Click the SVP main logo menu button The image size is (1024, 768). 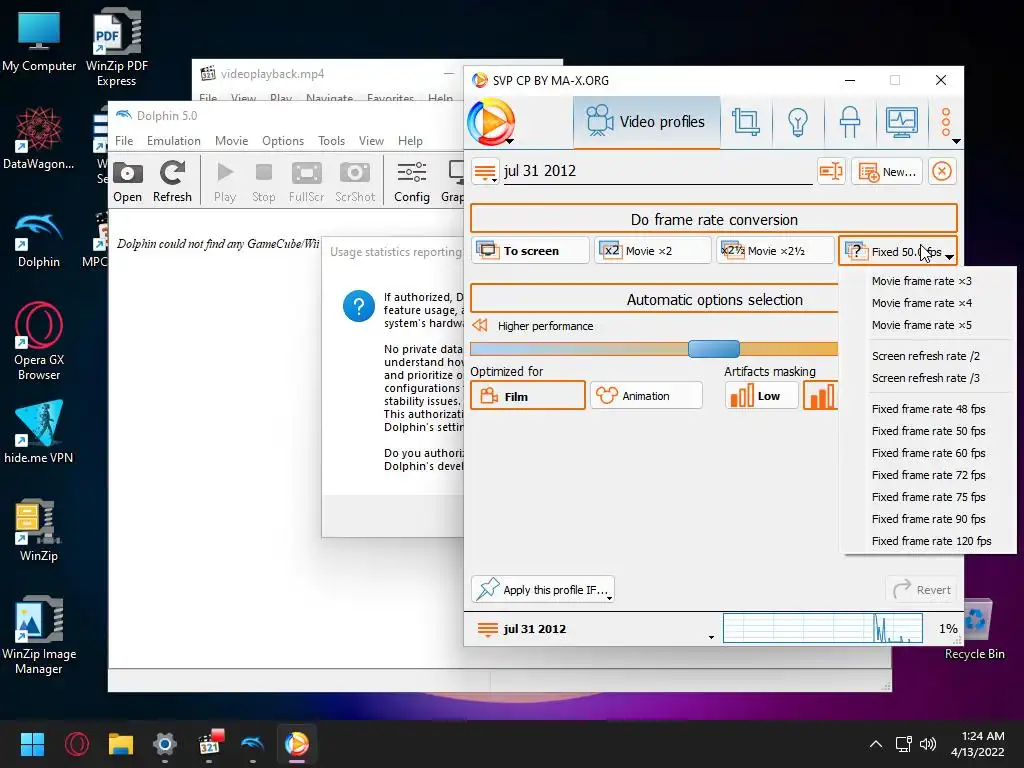point(491,121)
